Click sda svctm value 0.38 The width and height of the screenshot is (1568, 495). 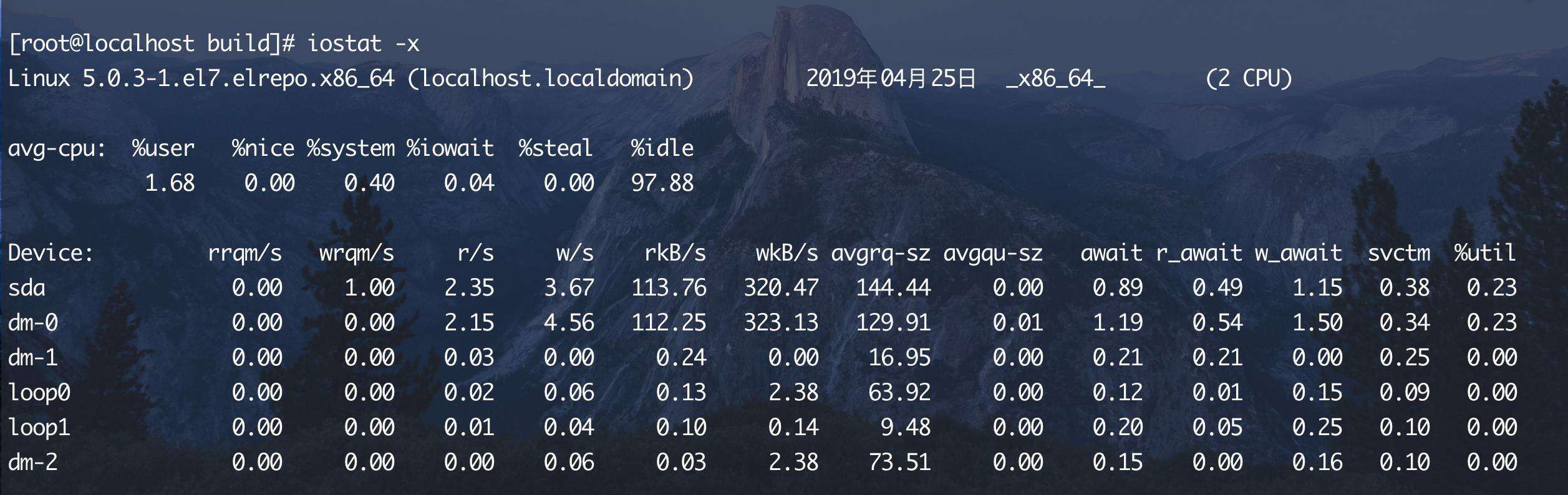[x=1405, y=288]
